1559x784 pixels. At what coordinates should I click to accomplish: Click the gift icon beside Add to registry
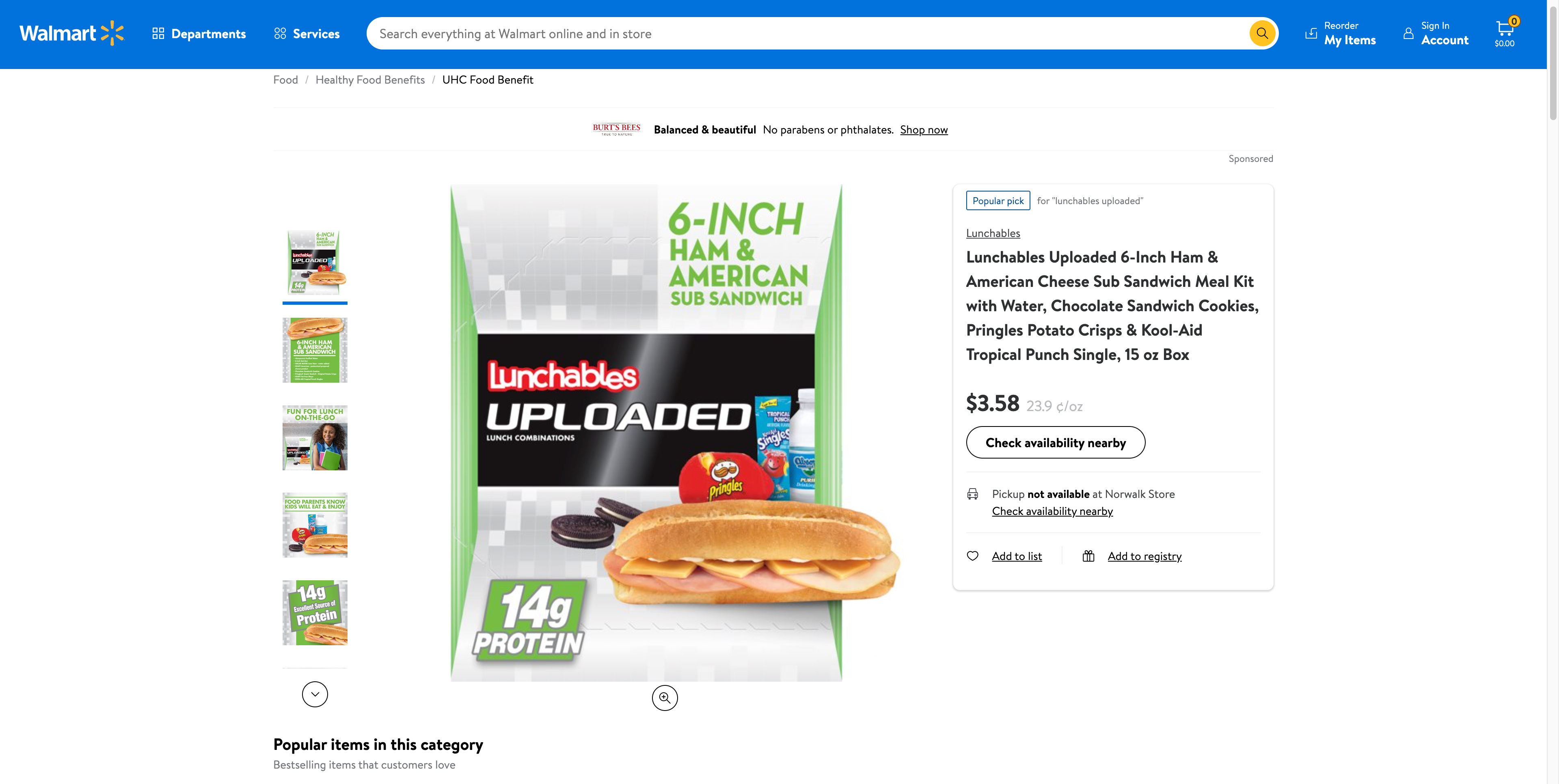(1088, 556)
